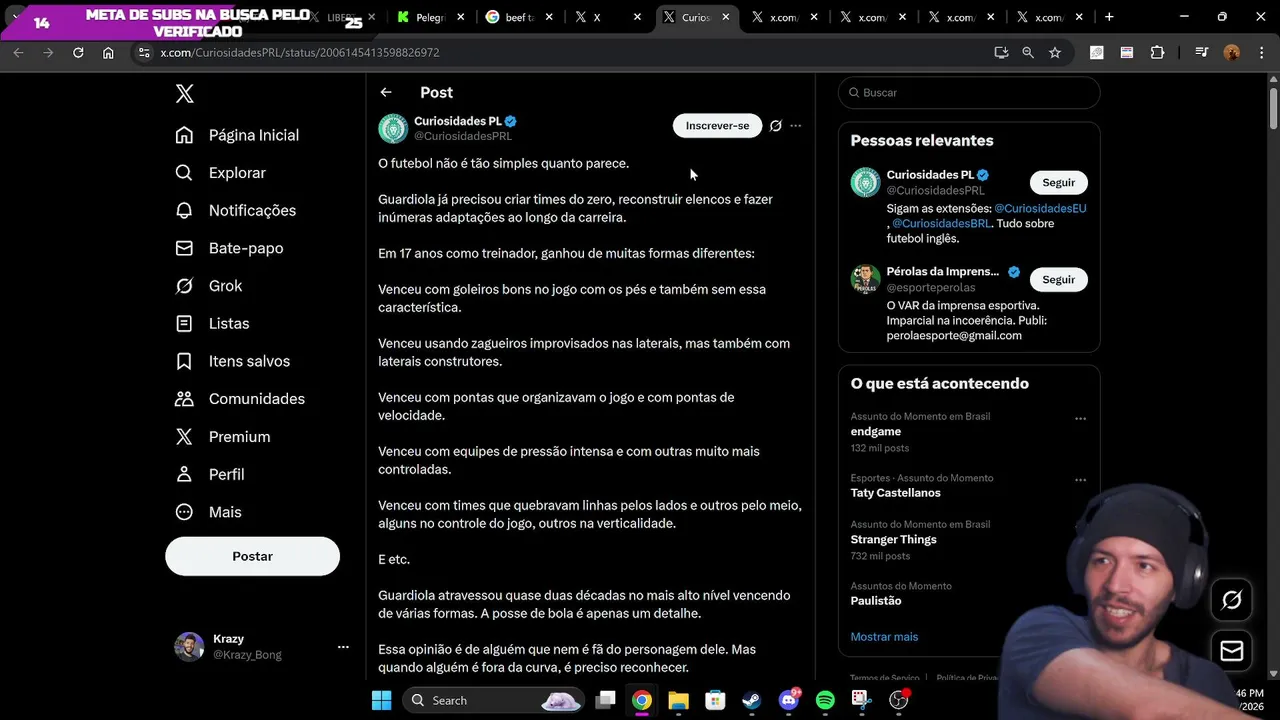Open the @CuriosidadesEU link
Screen dimensions: 1280x720
point(1040,209)
